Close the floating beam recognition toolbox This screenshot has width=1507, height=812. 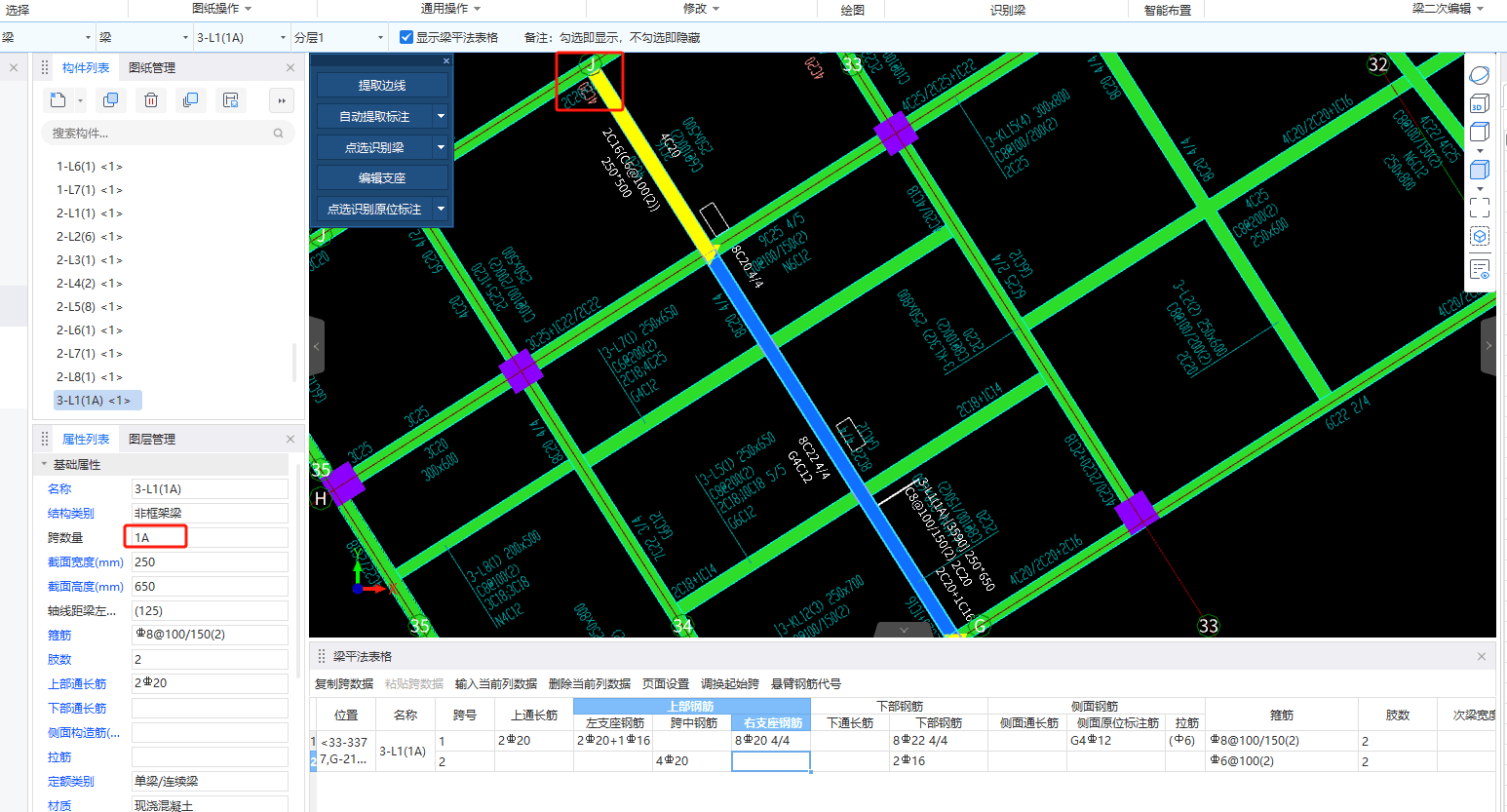pyautogui.click(x=446, y=60)
